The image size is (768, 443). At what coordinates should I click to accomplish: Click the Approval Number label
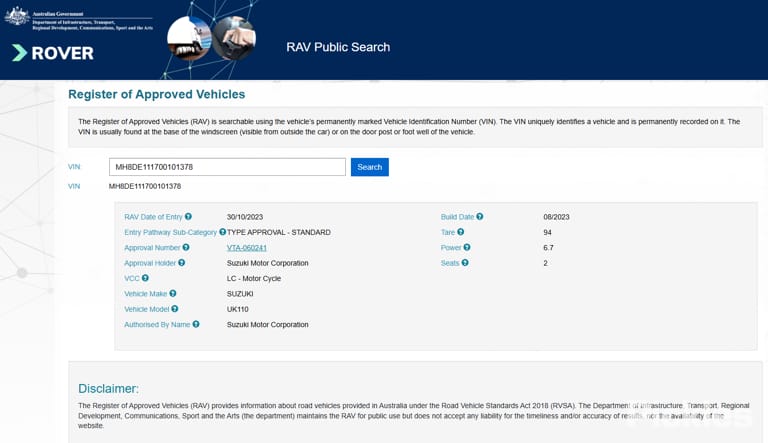[x=152, y=248]
